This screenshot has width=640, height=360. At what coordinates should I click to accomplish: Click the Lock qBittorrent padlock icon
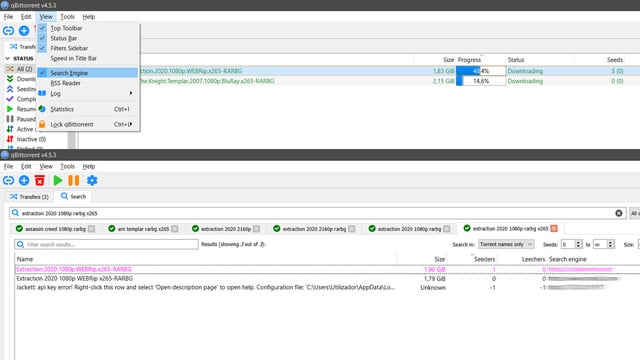pos(42,124)
